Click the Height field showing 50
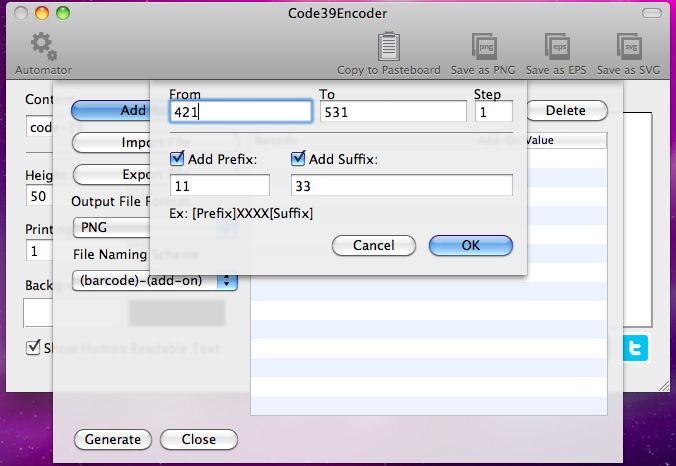This screenshot has width=676, height=466. coord(39,196)
